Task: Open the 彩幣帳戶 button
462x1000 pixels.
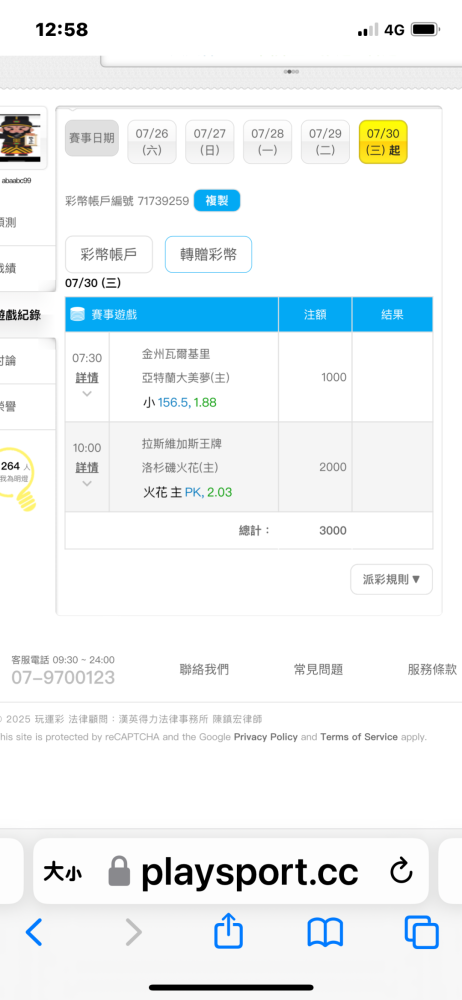Action: (109, 254)
